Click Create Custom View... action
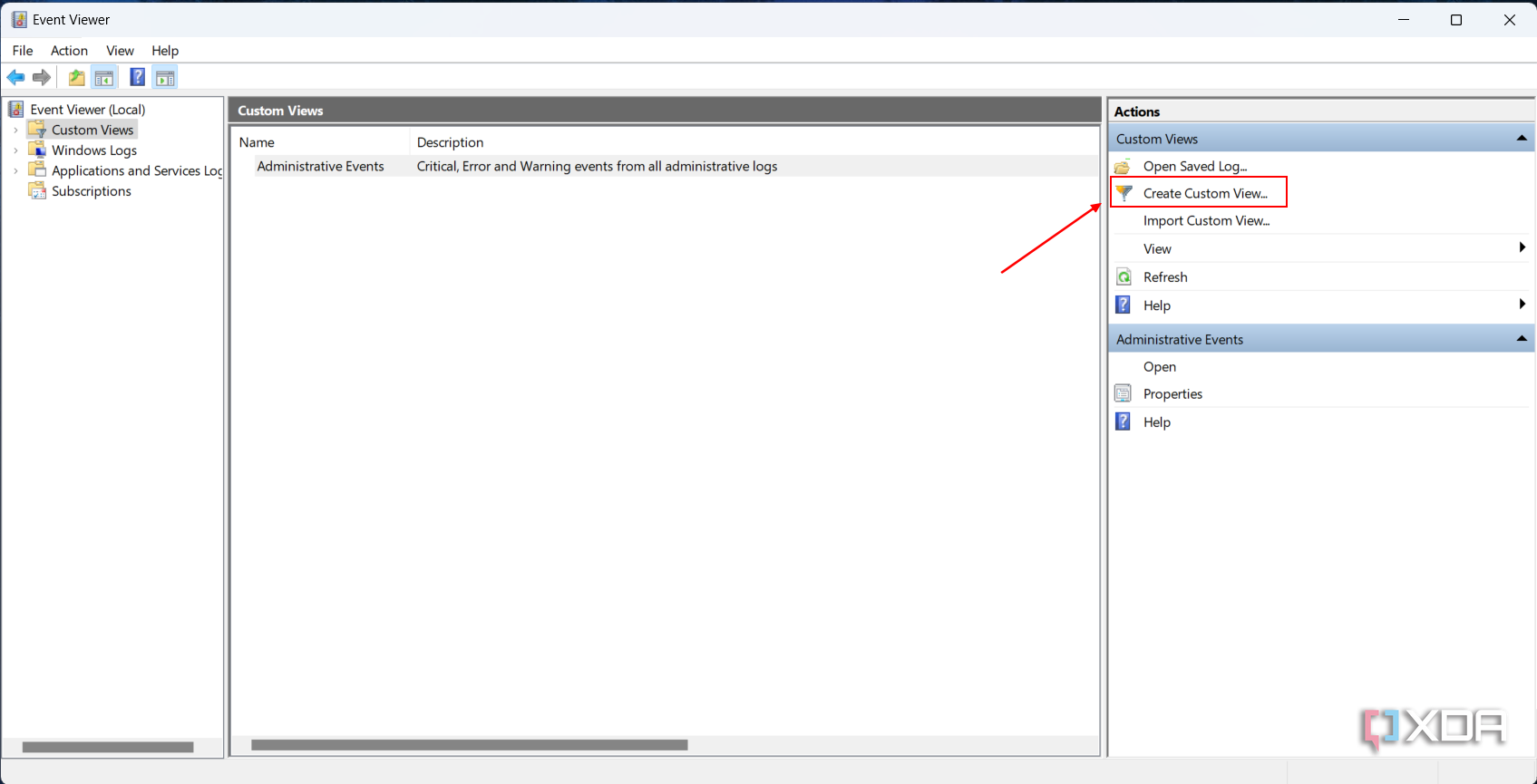 (x=1205, y=193)
